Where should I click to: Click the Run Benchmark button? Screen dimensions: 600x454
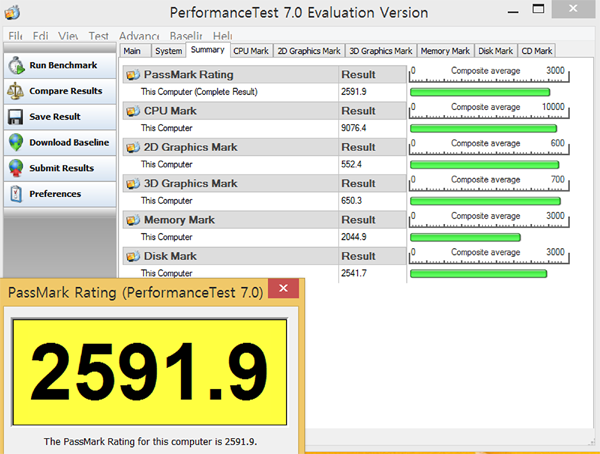60,65
